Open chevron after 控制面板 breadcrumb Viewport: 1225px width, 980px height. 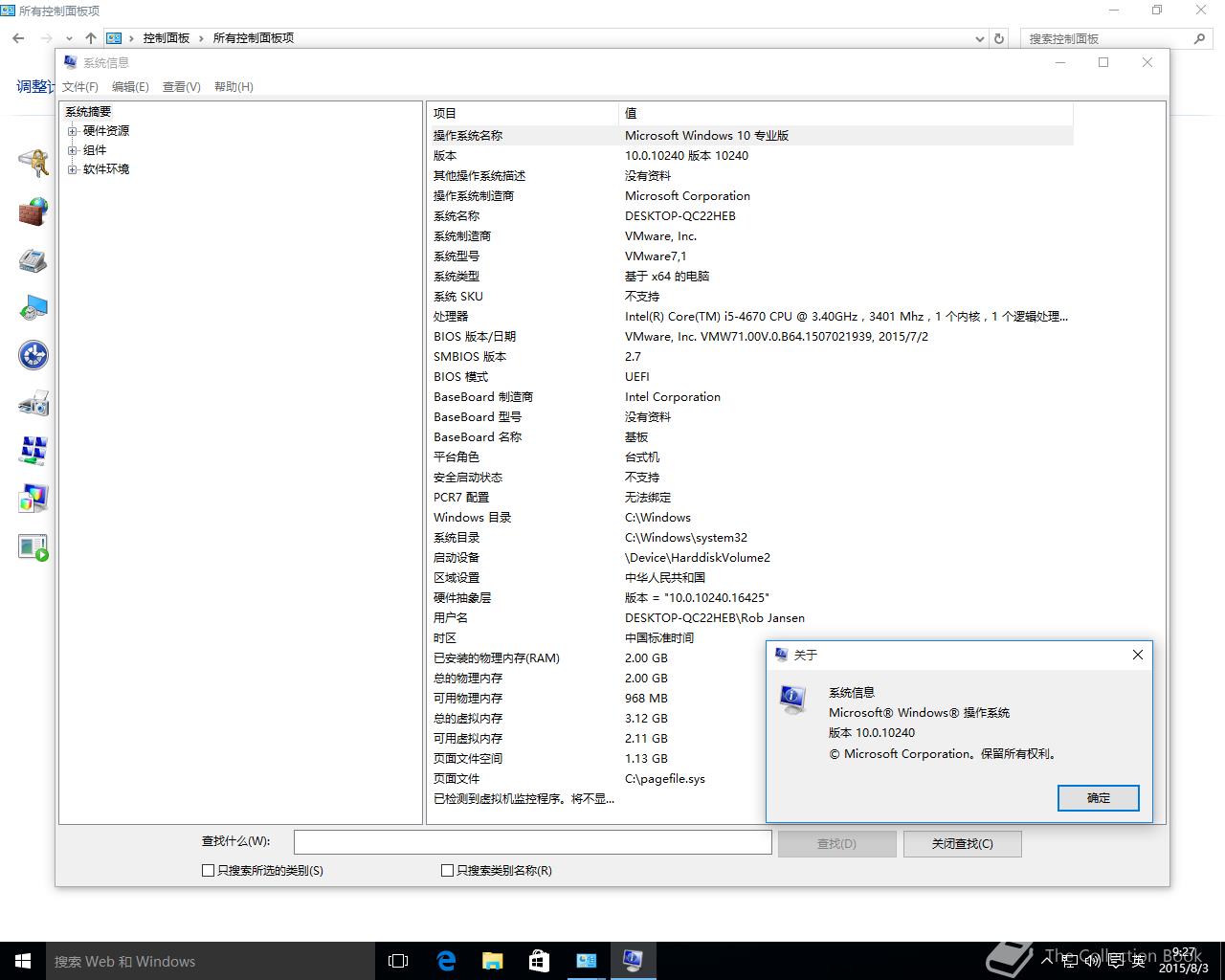click(x=201, y=38)
